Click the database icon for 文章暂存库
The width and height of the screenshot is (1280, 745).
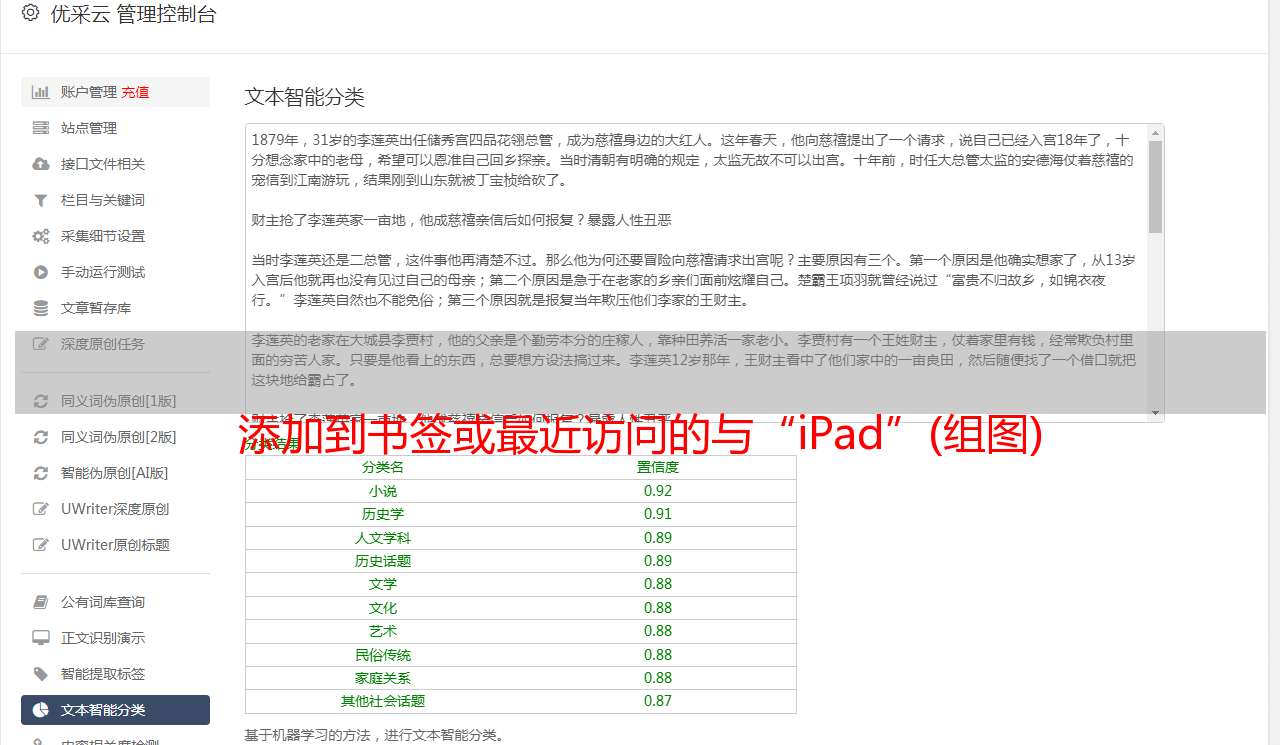[41, 308]
